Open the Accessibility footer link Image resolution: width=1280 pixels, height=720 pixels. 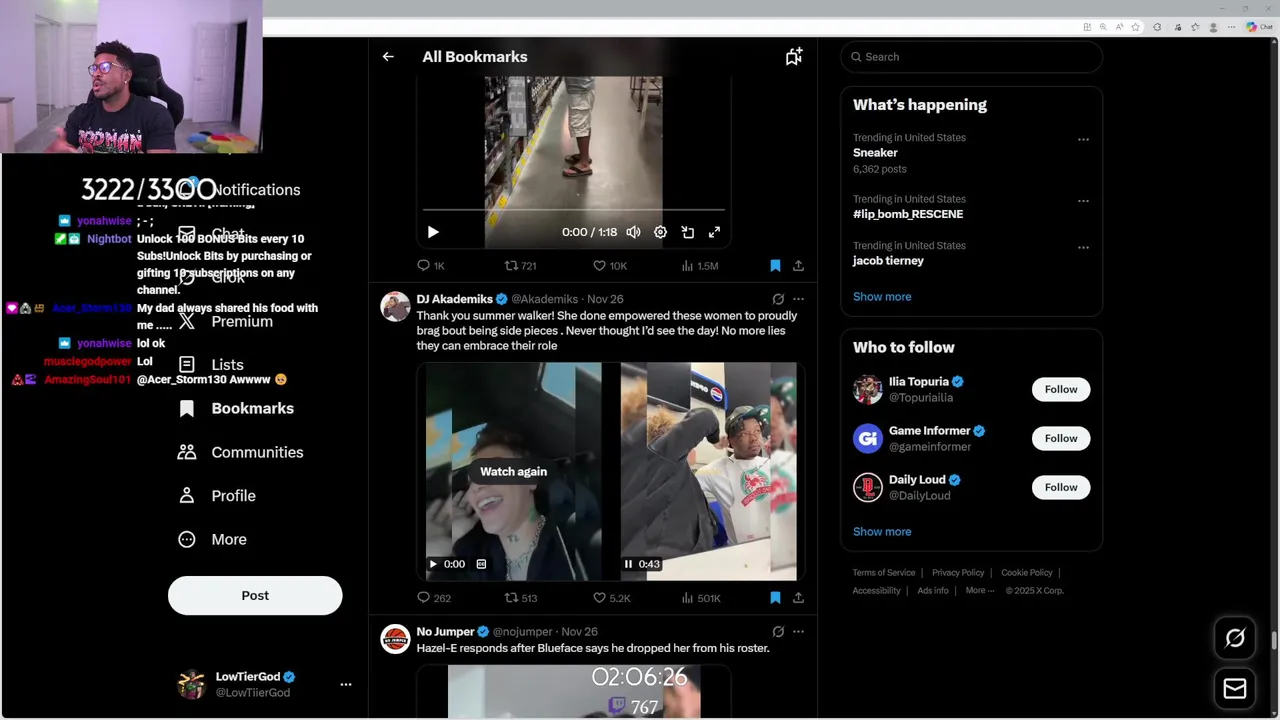click(x=877, y=591)
